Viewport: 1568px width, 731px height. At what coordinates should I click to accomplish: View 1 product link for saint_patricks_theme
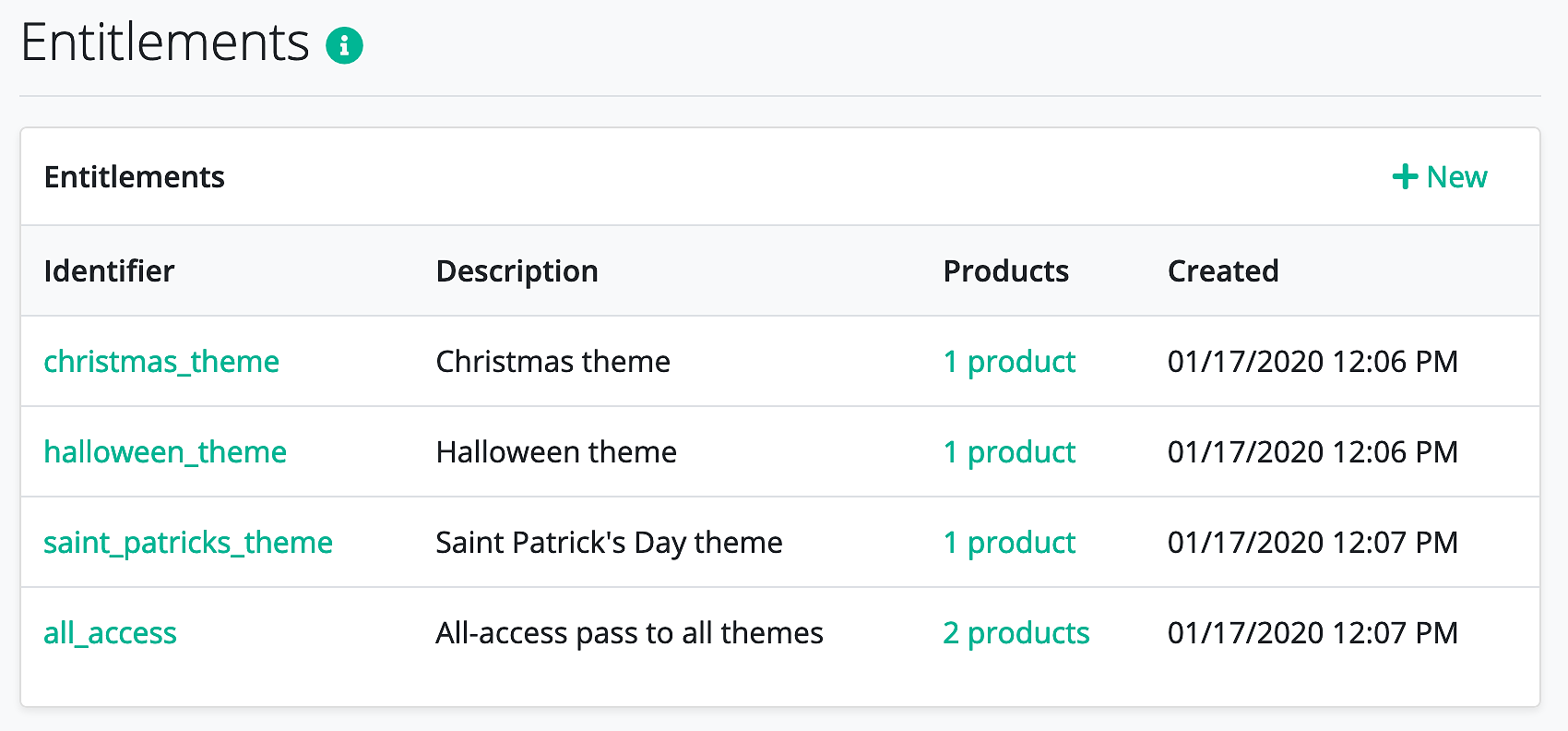(1009, 542)
